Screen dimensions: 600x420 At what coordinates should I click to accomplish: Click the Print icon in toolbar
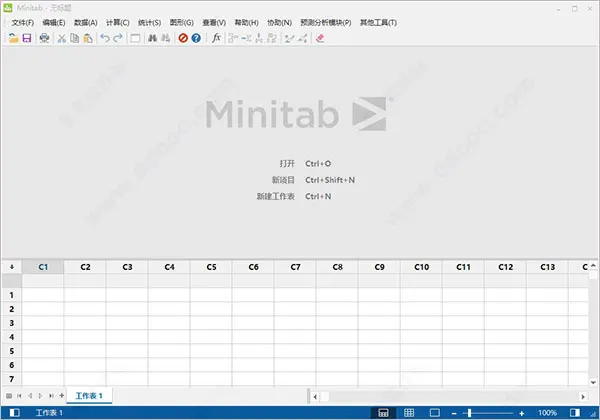tap(44, 38)
